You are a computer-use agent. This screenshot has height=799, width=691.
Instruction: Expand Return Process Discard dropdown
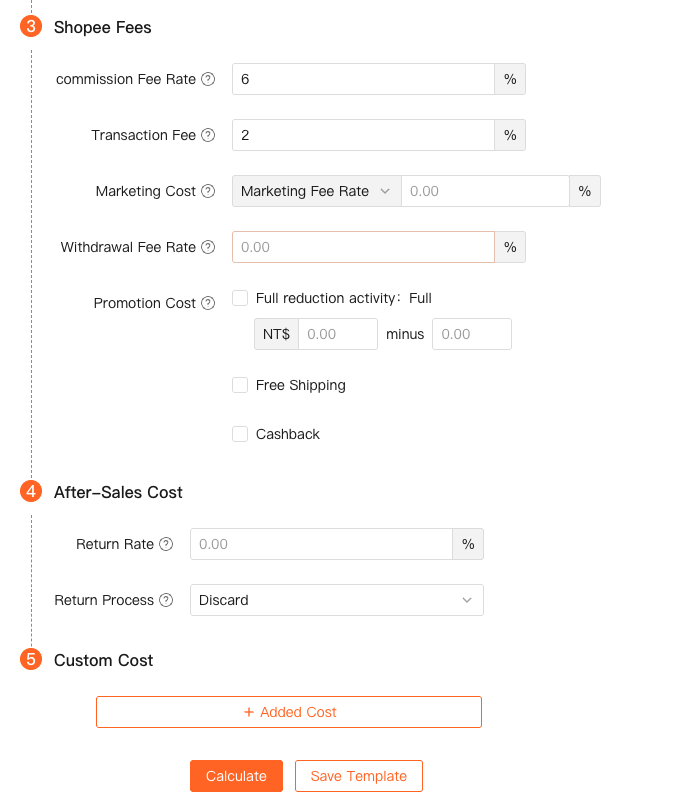pyautogui.click(x=336, y=600)
